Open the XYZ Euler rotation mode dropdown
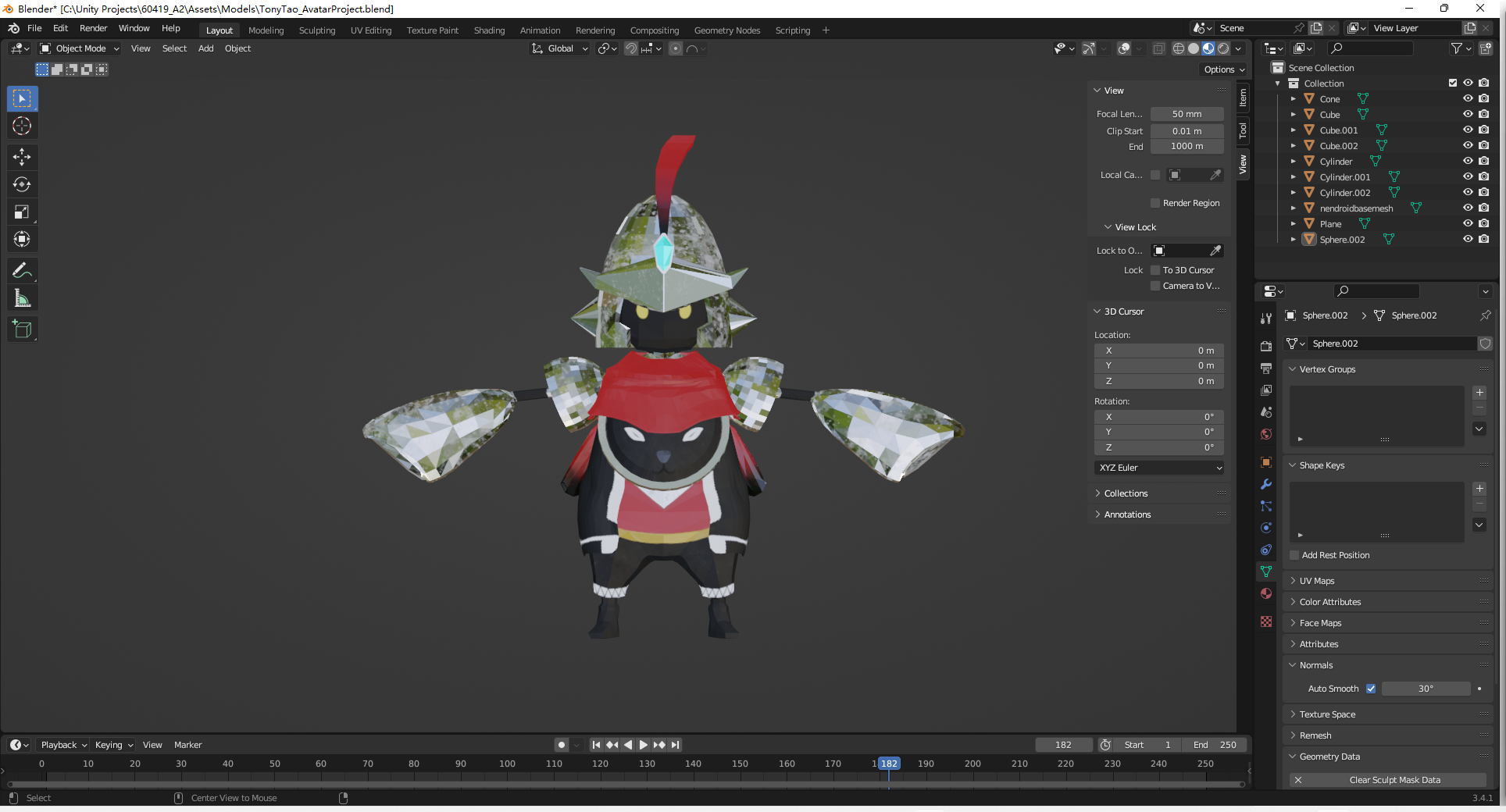 pos(1159,468)
